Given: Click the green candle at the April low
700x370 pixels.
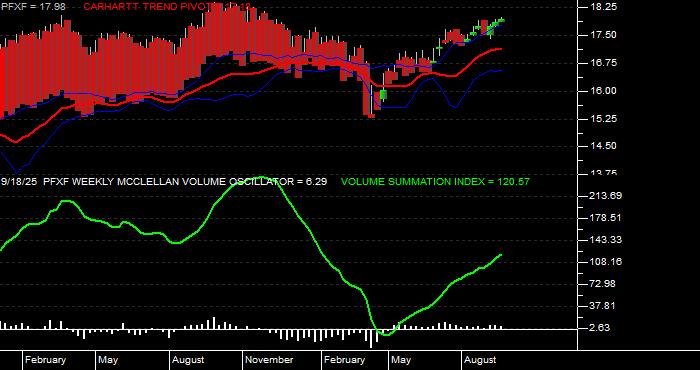Looking at the screenshot, I should (383, 95).
